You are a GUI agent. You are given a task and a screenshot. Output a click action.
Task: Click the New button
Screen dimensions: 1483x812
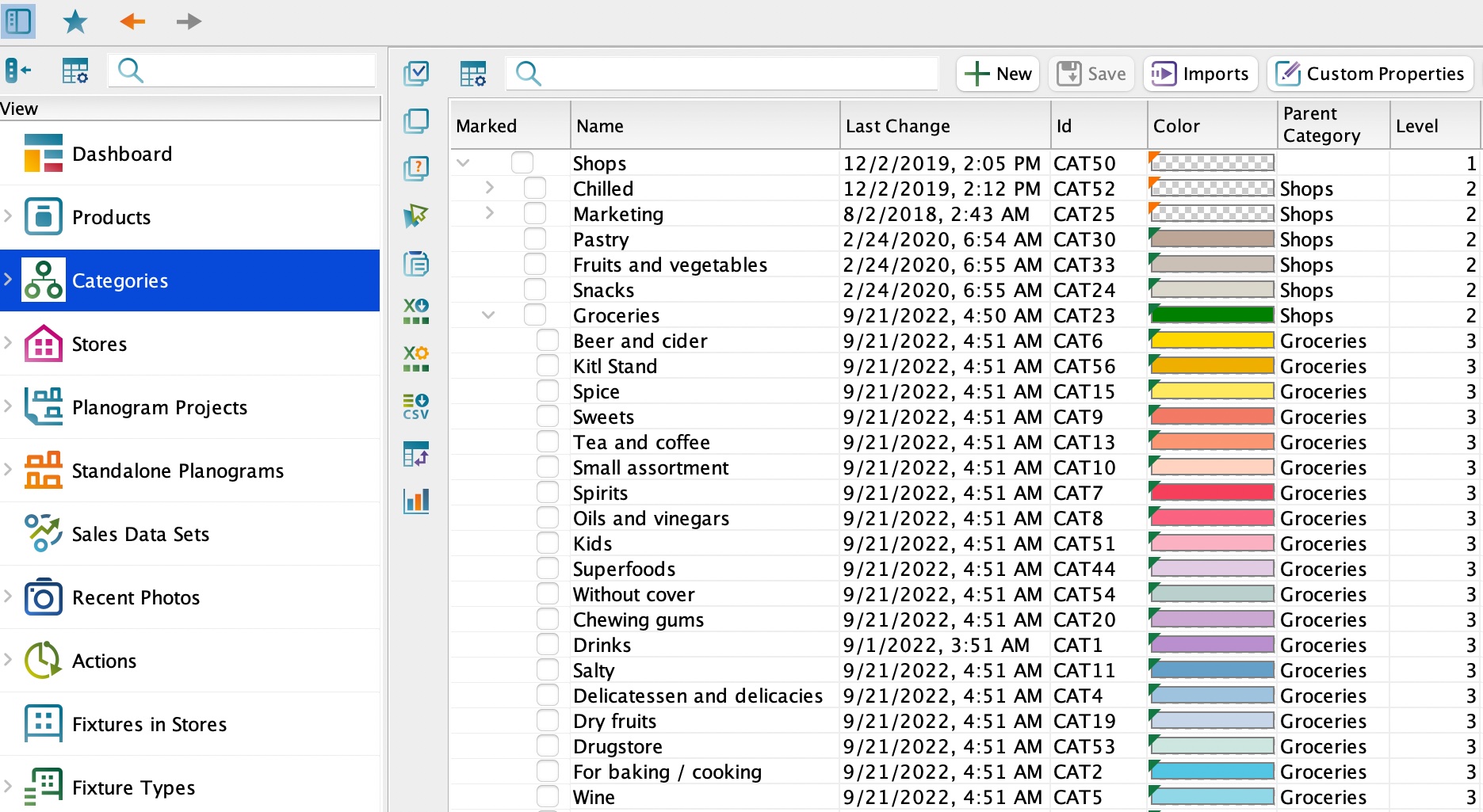click(x=998, y=74)
